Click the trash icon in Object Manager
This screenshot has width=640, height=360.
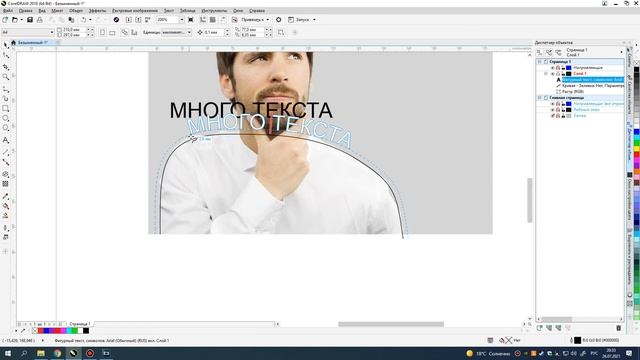click(x=618, y=328)
